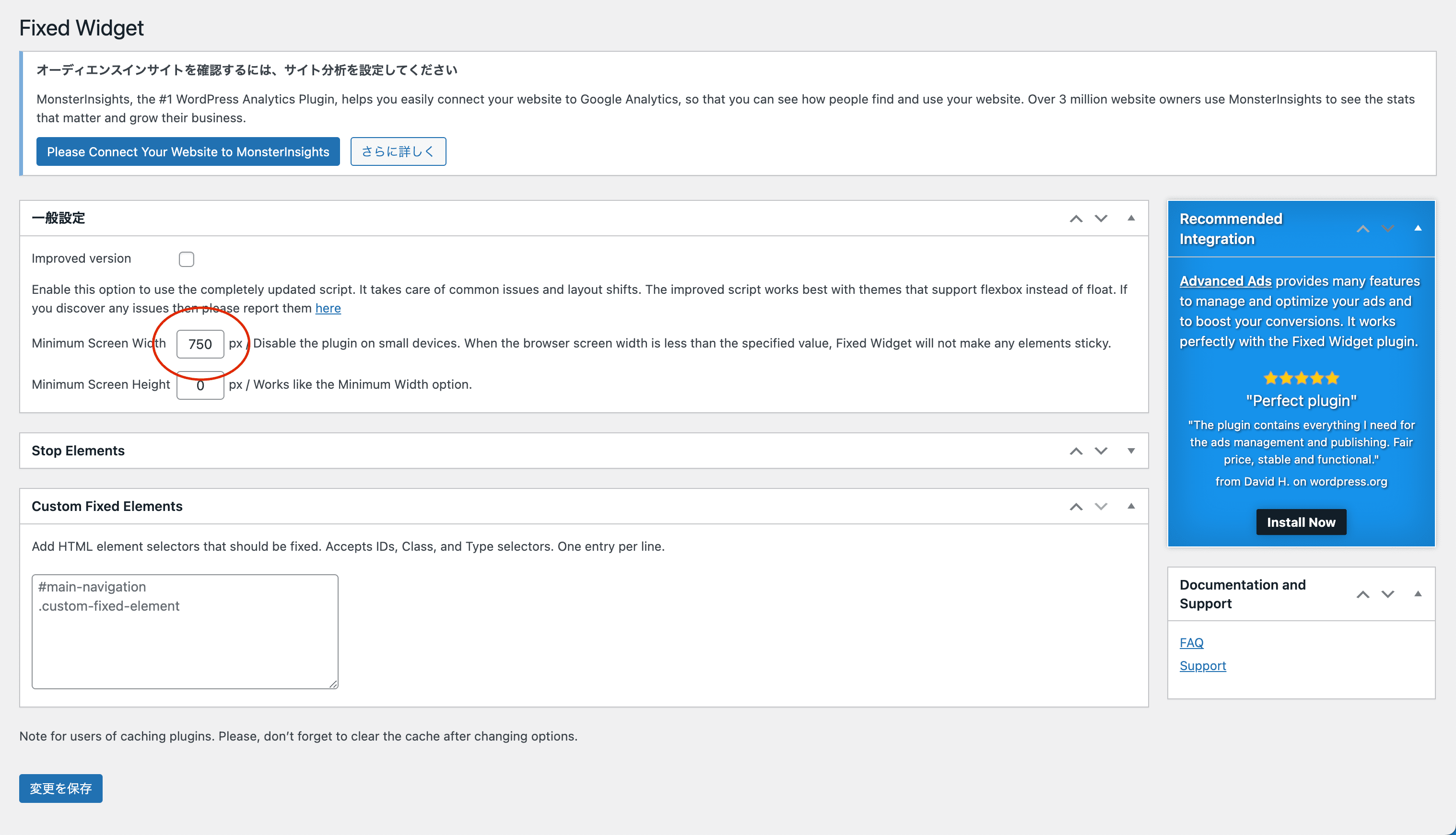Click the Custom Fixed Elements heading
Screen dimensions: 1456x835
pyautogui.click(x=107, y=506)
